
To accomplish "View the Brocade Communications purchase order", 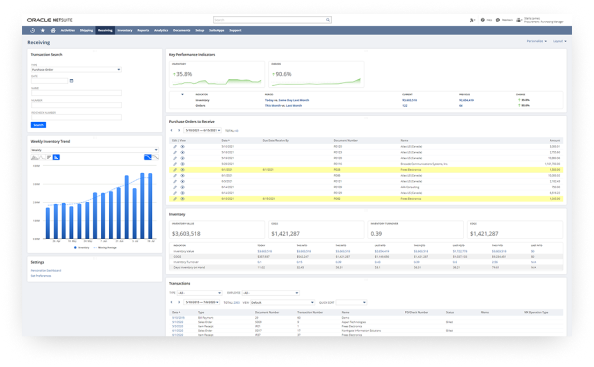I will tap(182, 164).
